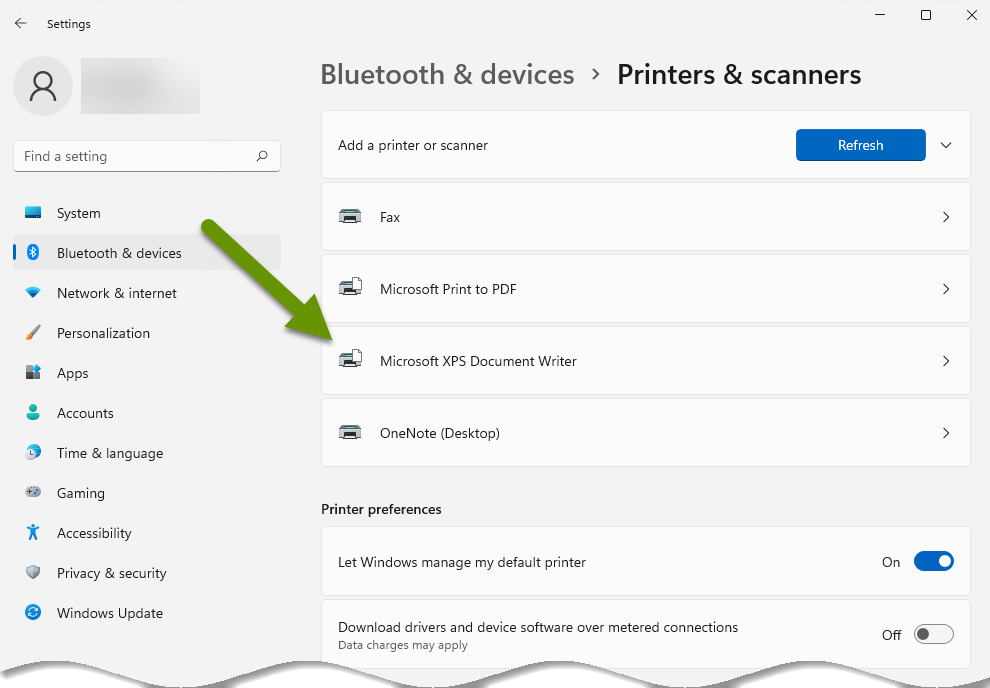This screenshot has width=990, height=688.
Task: Click the Bluetooth icon in the sidebar
Action: (33, 252)
